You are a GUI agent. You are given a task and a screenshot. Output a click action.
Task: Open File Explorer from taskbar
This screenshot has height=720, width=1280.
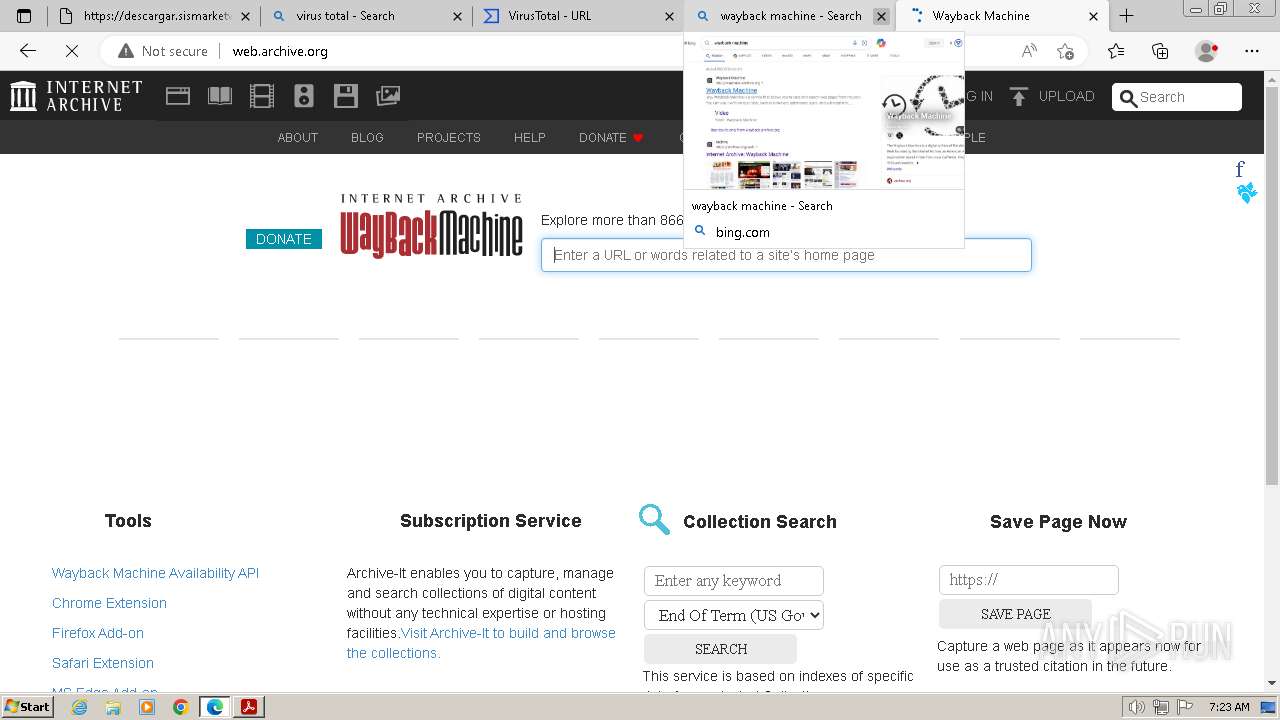click(x=113, y=707)
